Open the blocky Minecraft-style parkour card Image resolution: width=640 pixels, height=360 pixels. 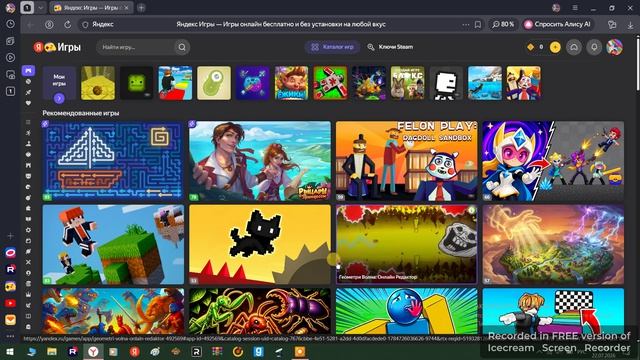click(x=113, y=244)
